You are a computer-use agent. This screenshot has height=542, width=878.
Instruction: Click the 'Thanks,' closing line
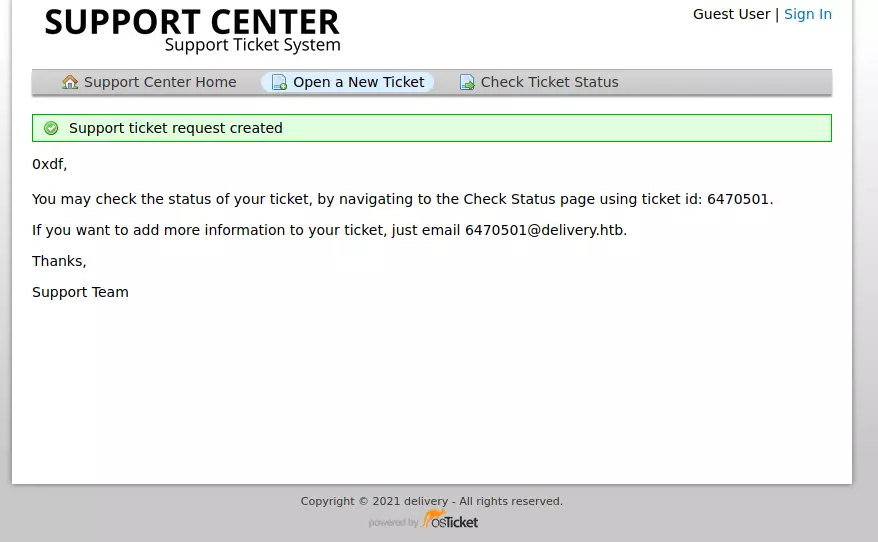click(x=59, y=261)
